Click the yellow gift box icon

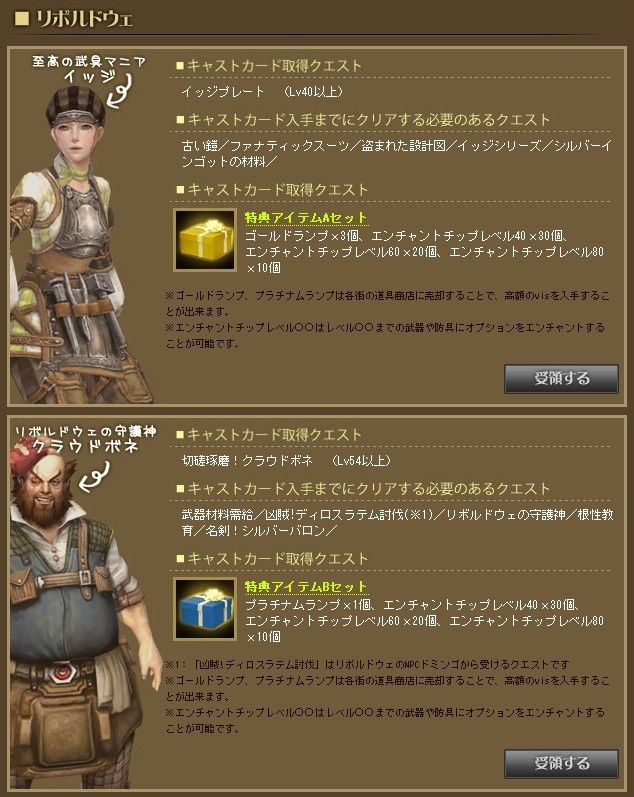pos(205,239)
